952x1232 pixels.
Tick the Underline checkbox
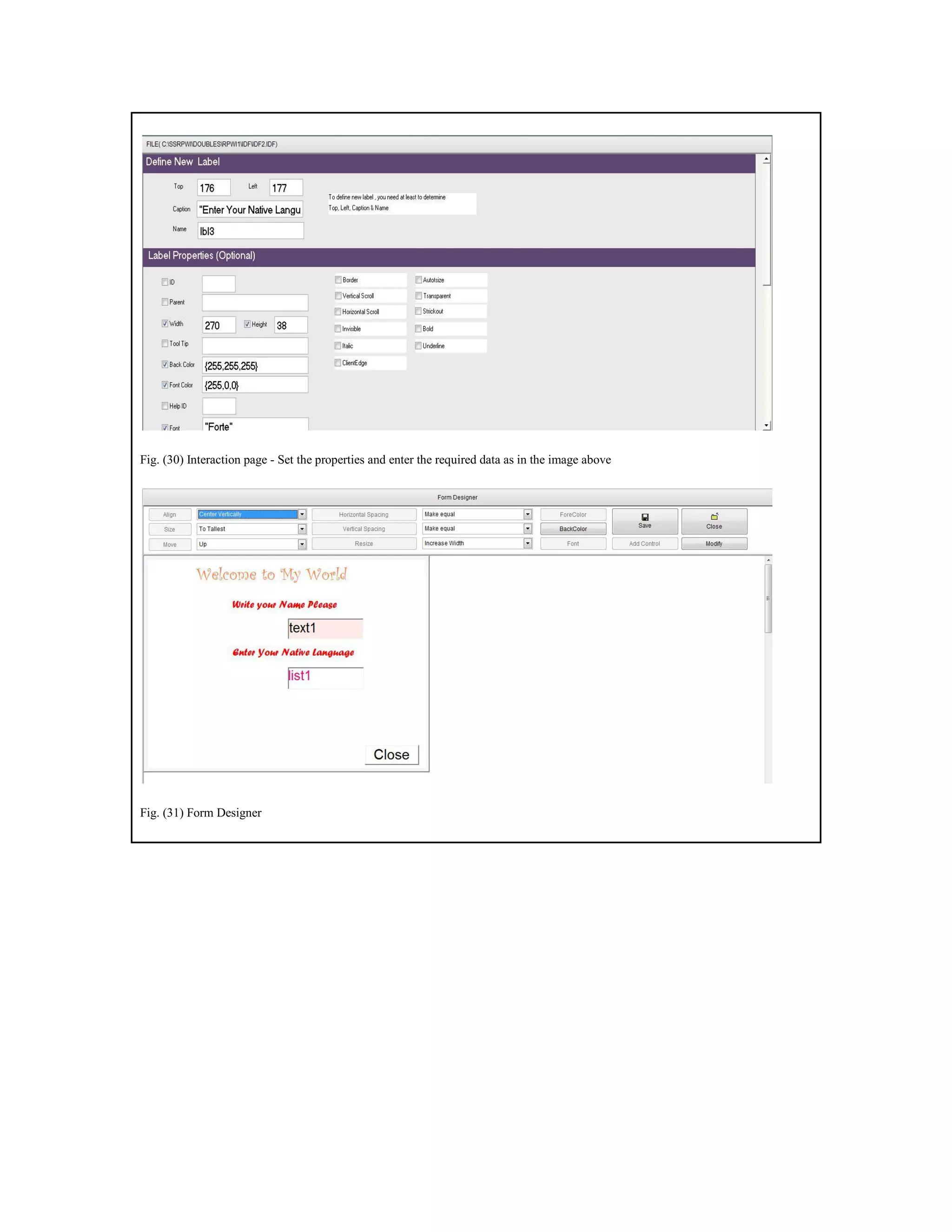tap(418, 346)
